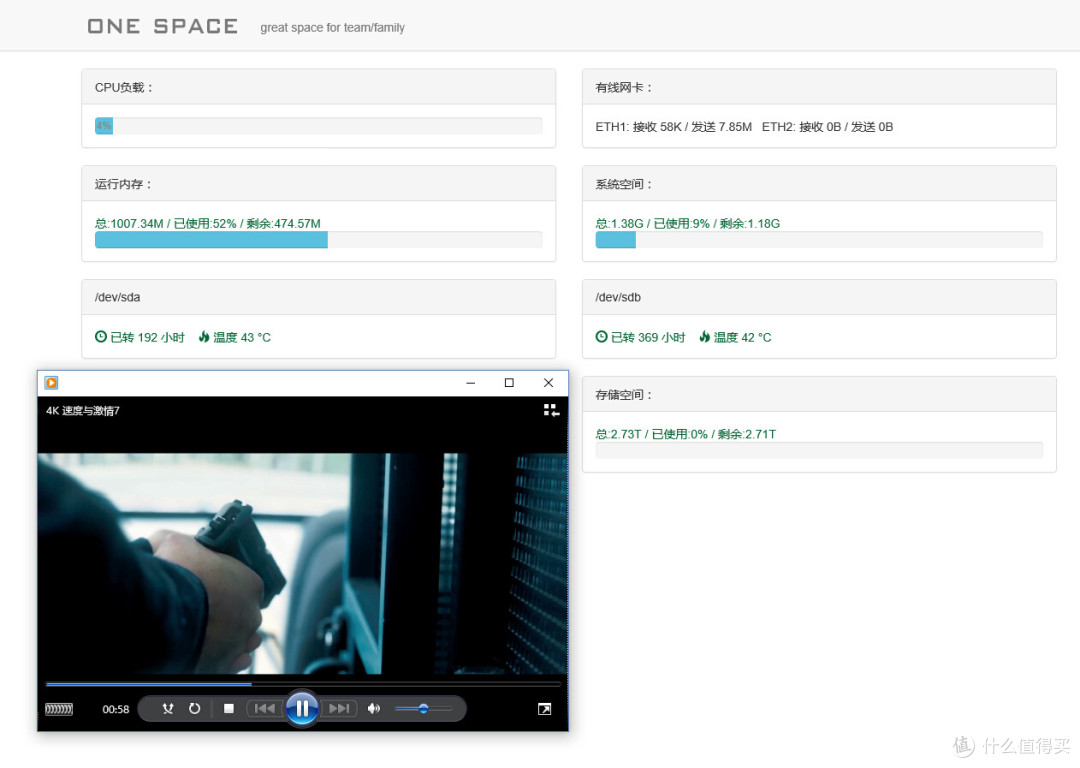Click the '/dev/sdb' panel header
Viewport: 1080px width, 768px height.
click(819, 297)
